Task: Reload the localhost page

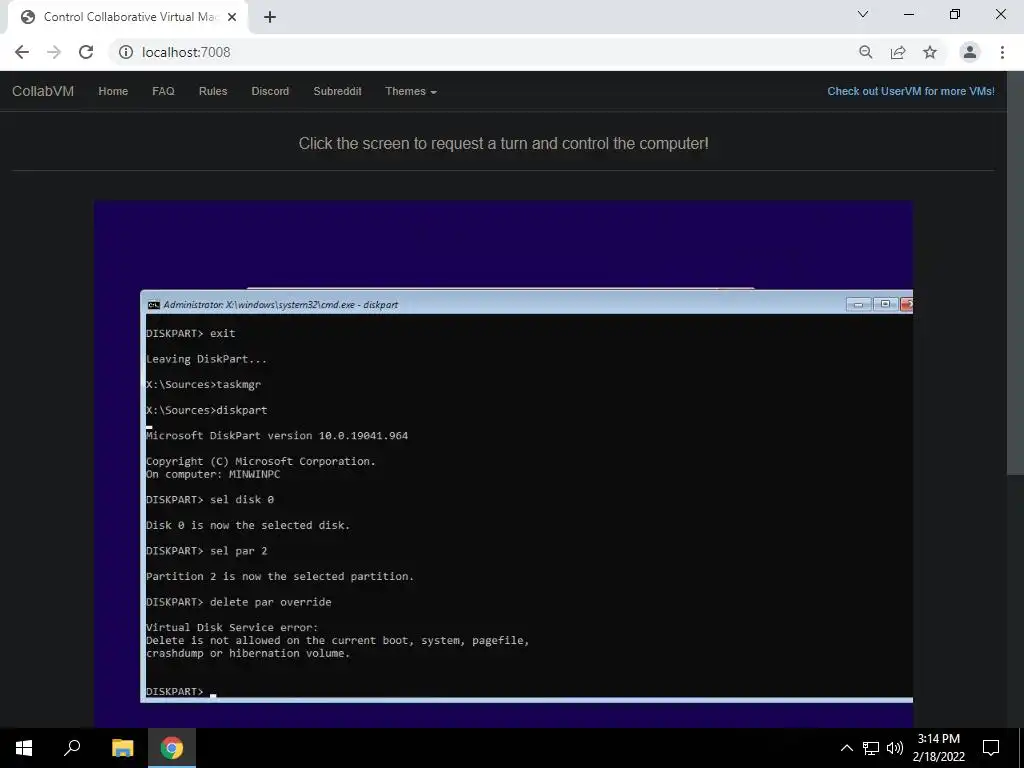Action: pyautogui.click(x=86, y=52)
